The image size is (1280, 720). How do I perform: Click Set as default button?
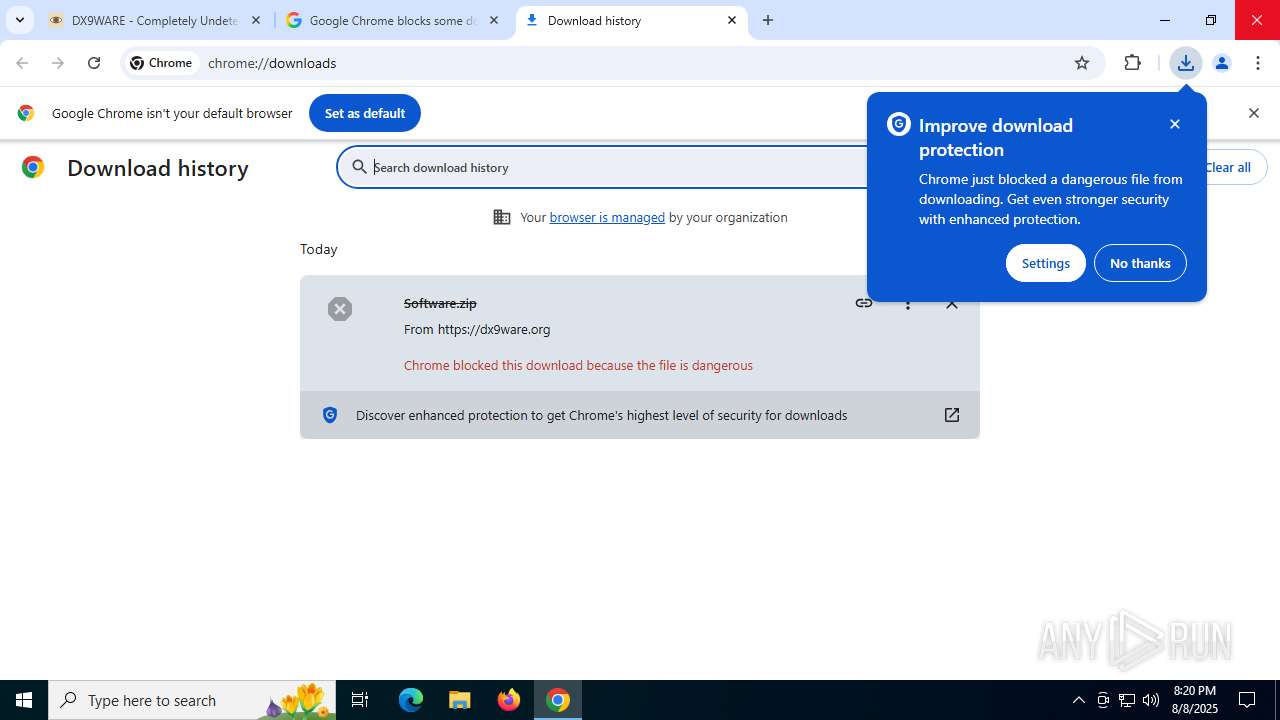click(x=365, y=113)
